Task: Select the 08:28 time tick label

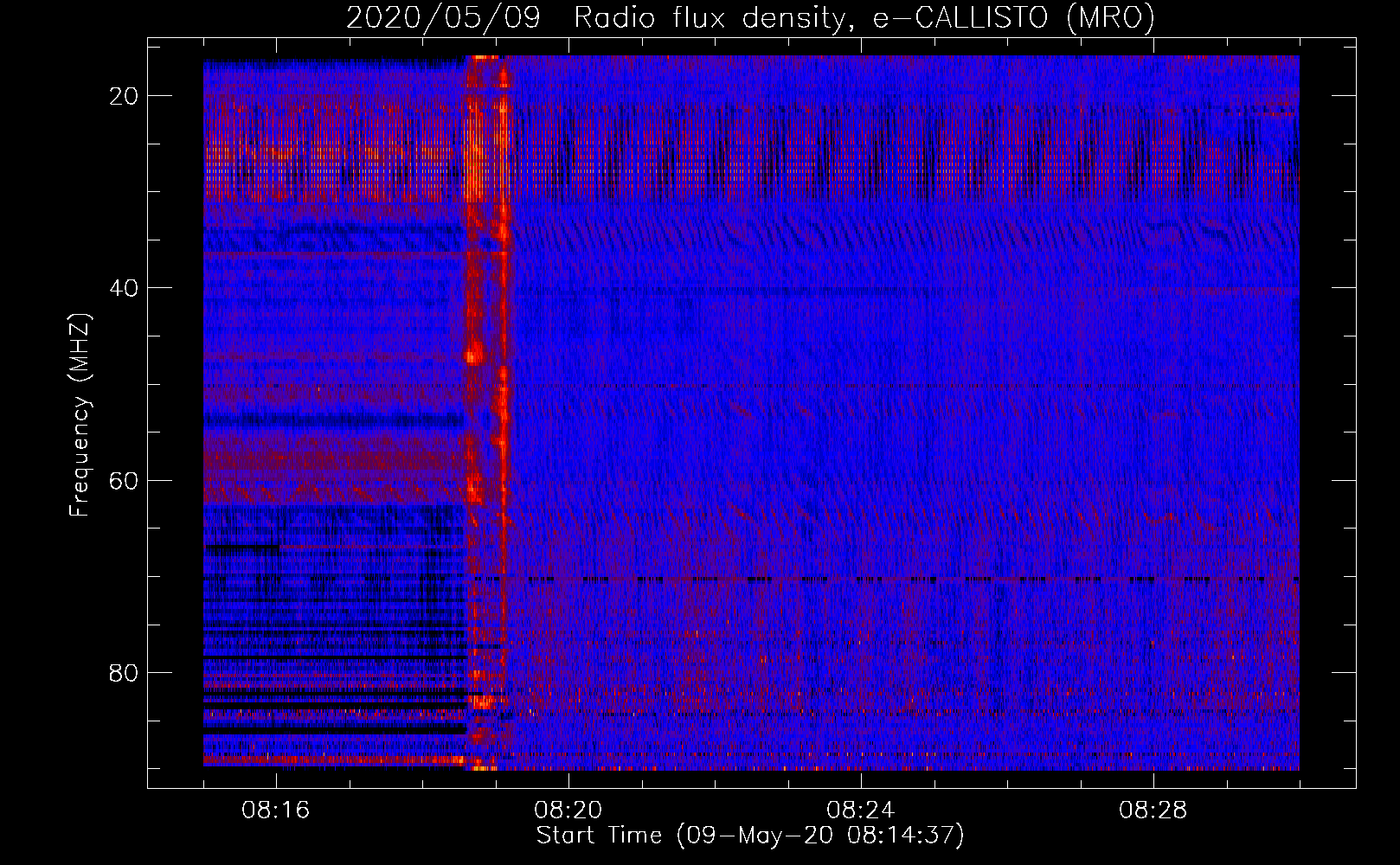Action: pos(1153,811)
